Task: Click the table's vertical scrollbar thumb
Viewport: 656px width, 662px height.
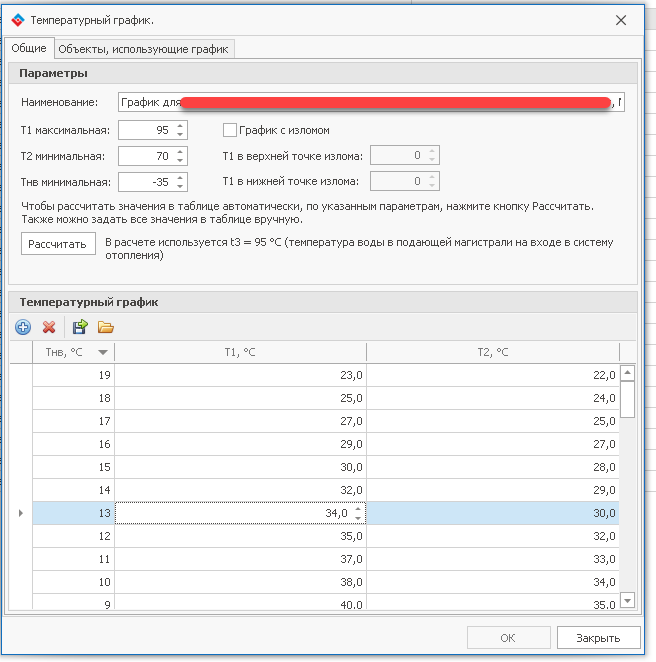Action: point(627,400)
